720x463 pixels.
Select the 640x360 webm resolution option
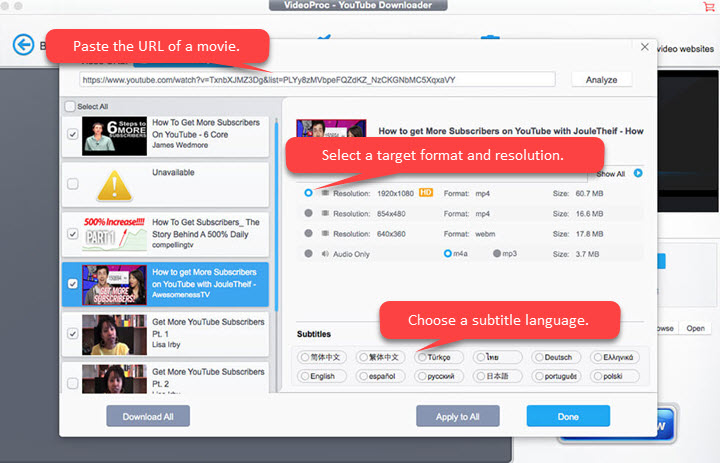[x=308, y=233]
